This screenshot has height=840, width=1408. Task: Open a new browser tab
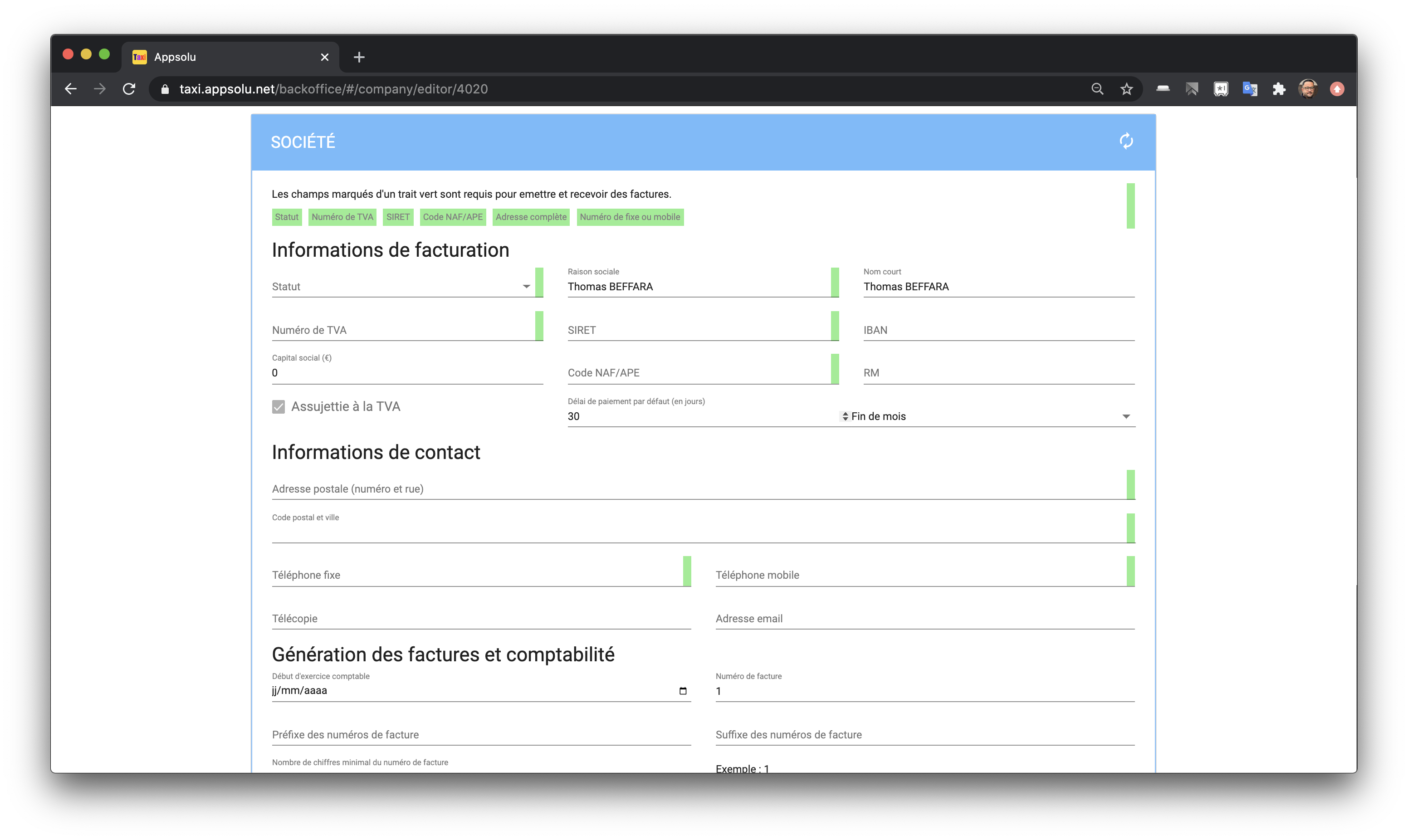[359, 57]
